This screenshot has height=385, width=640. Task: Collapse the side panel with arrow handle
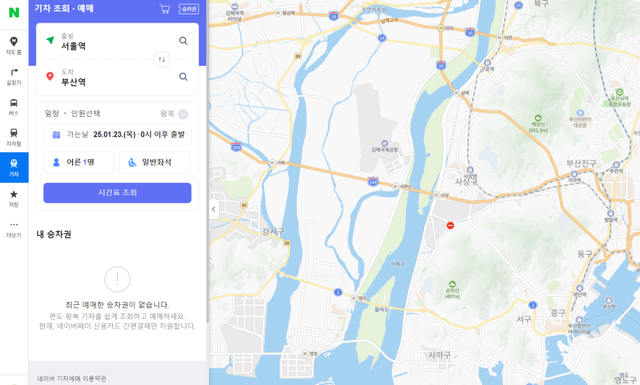click(x=214, y=209)
